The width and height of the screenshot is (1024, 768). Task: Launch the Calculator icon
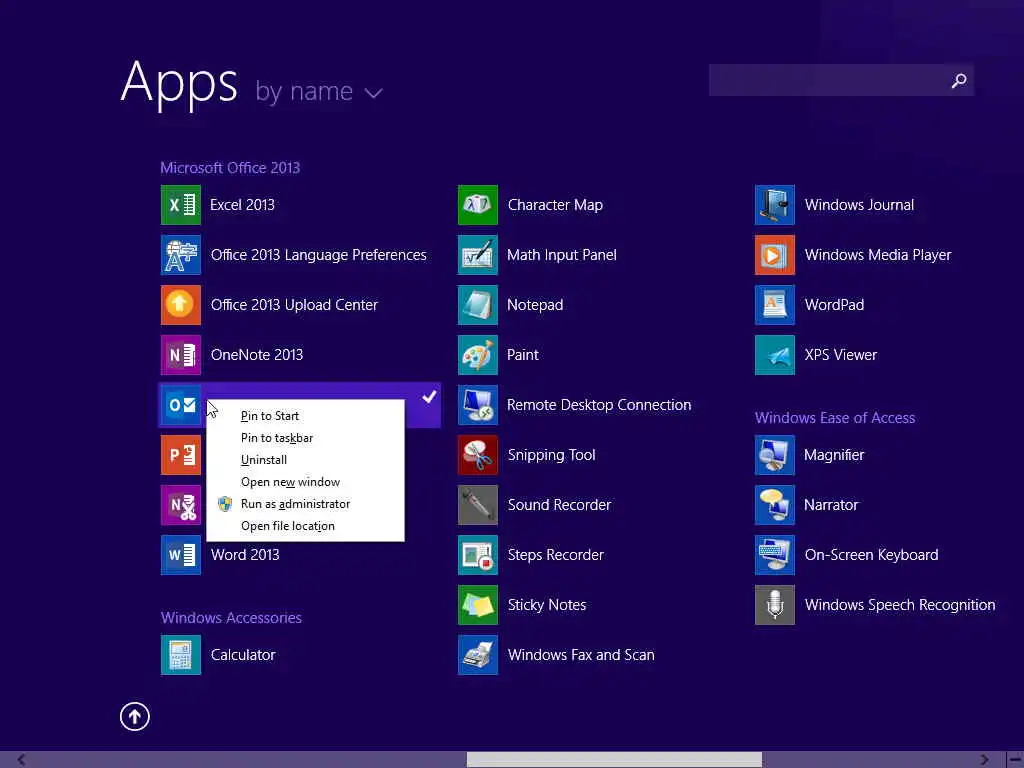[x=181, y=655]
